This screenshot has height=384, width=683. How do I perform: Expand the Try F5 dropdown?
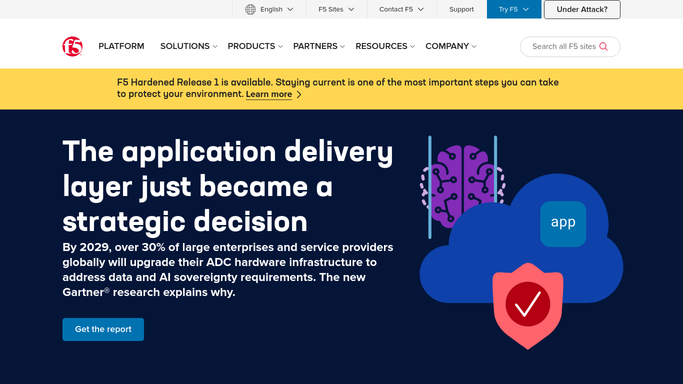514,9
